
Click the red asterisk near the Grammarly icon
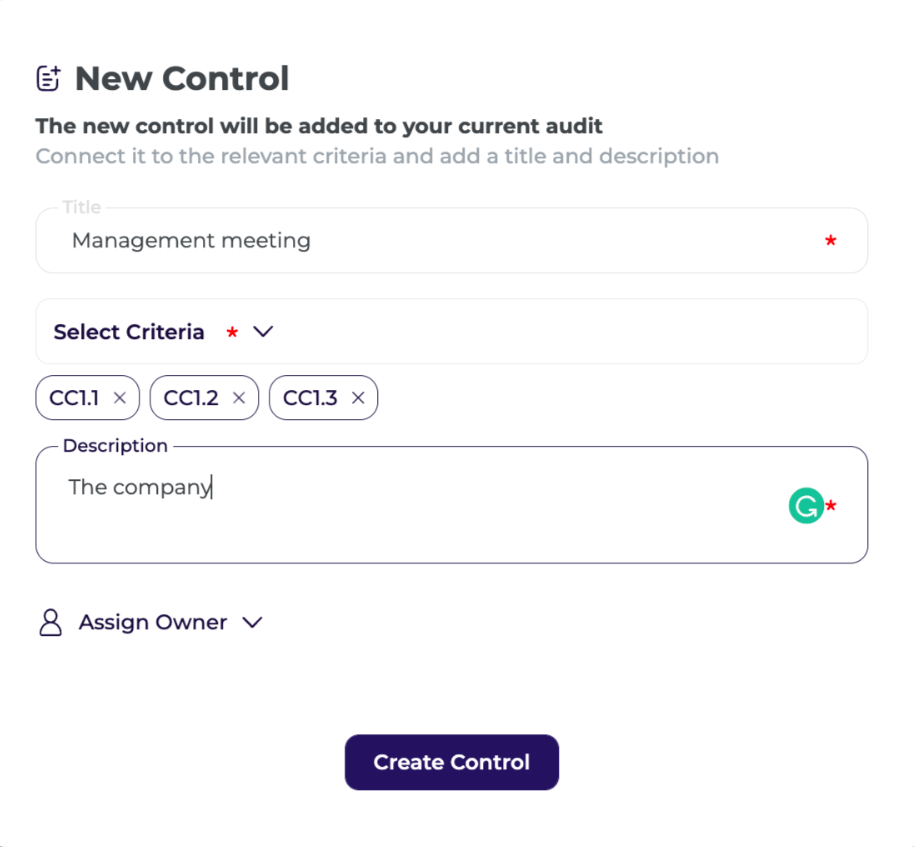coord(831,506)
